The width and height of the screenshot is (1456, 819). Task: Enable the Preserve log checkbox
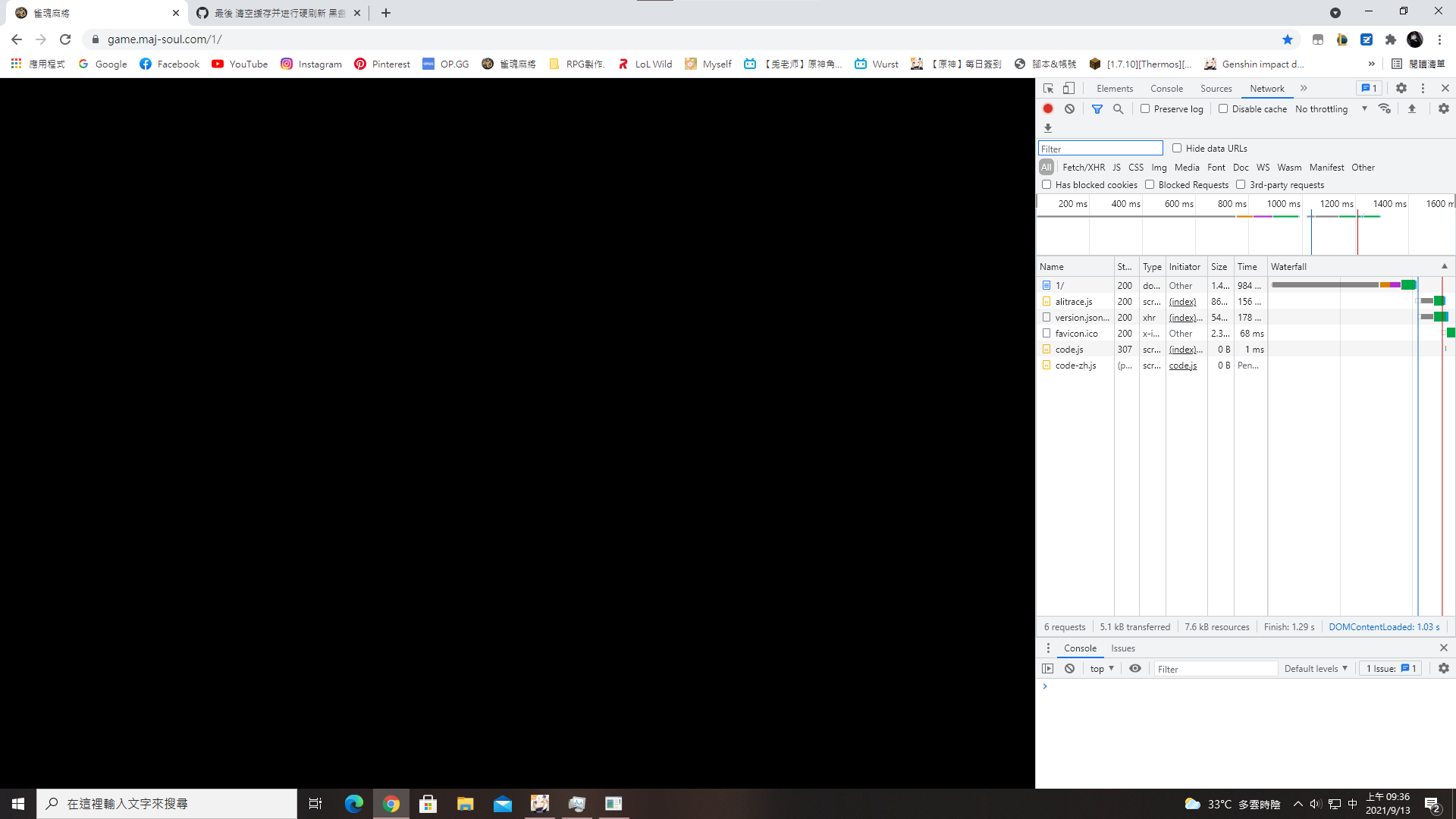[x=1146, y=108]
